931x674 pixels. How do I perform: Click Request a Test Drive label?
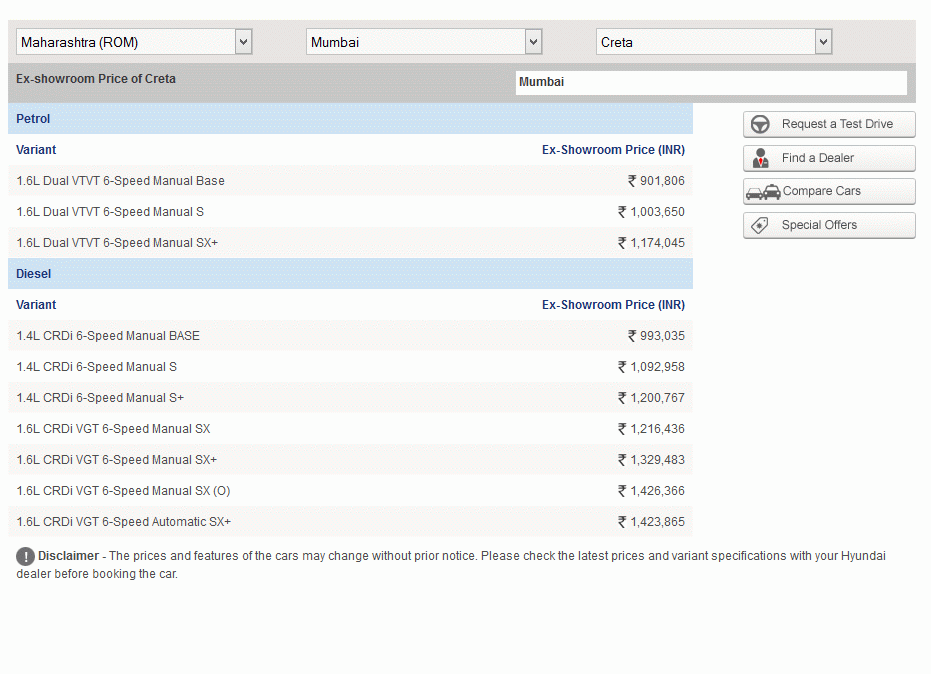click(837, 124)
